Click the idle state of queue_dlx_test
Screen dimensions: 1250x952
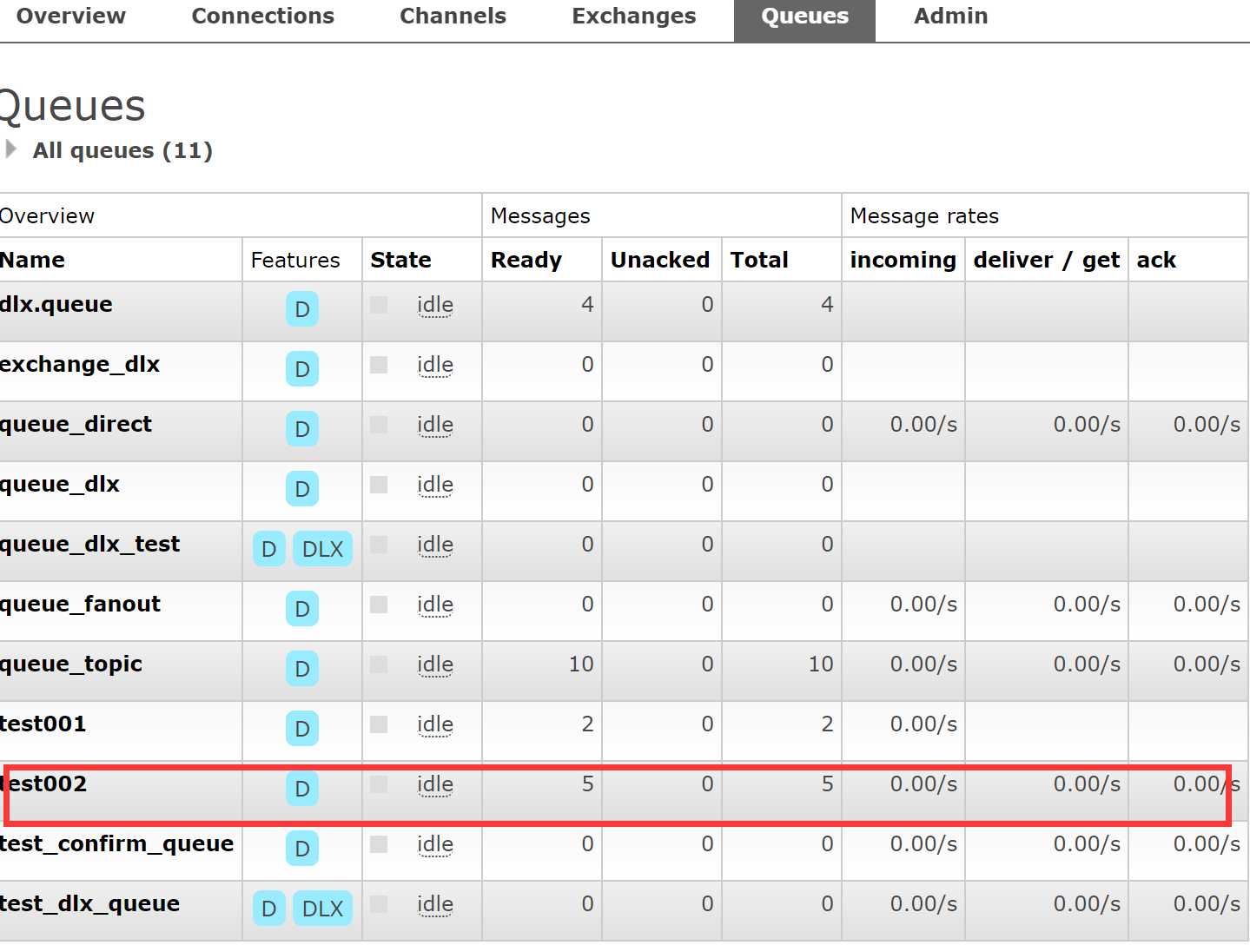(435, 545)
